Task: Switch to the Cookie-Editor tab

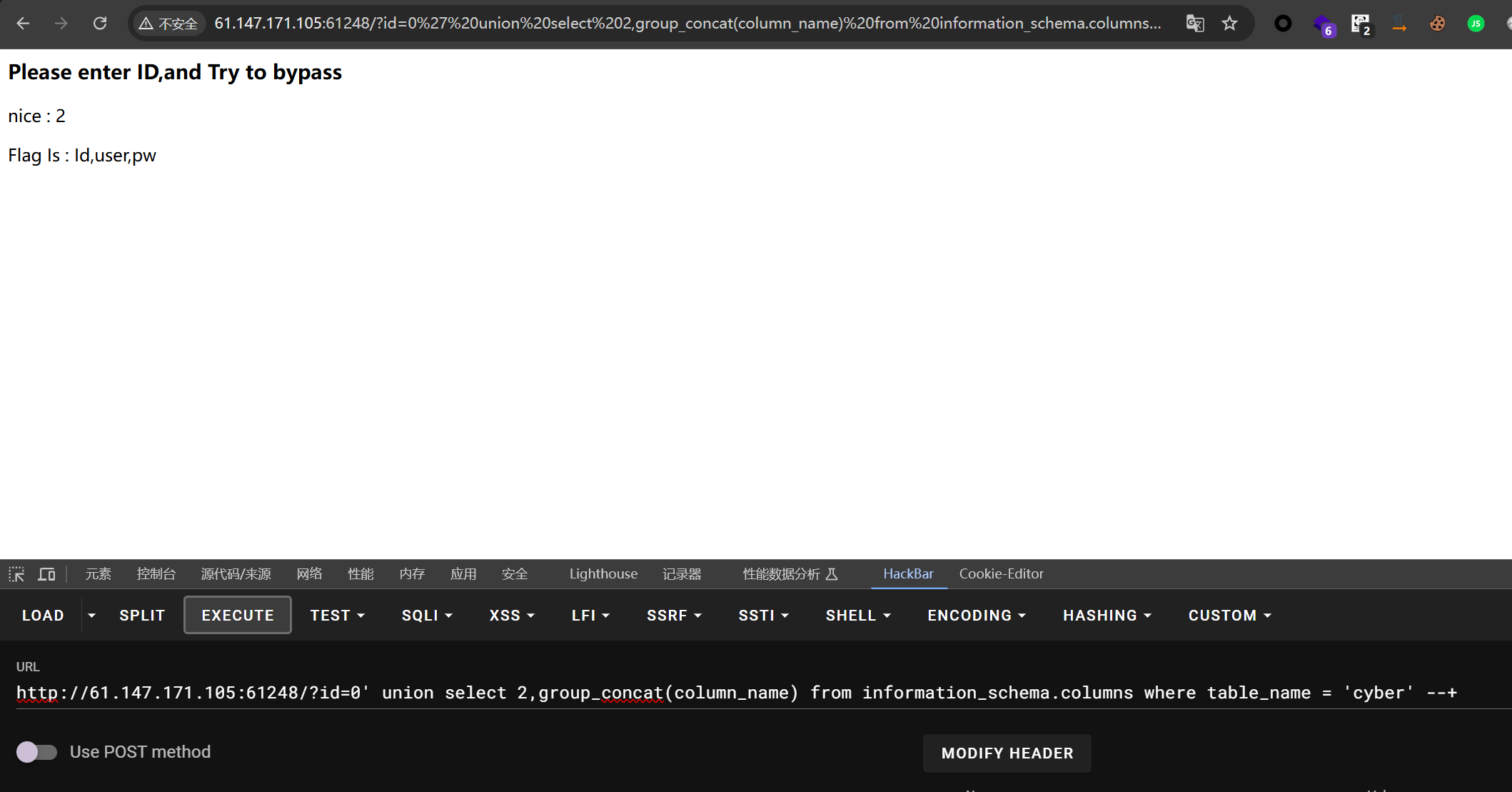Action: coord(1001,574)
